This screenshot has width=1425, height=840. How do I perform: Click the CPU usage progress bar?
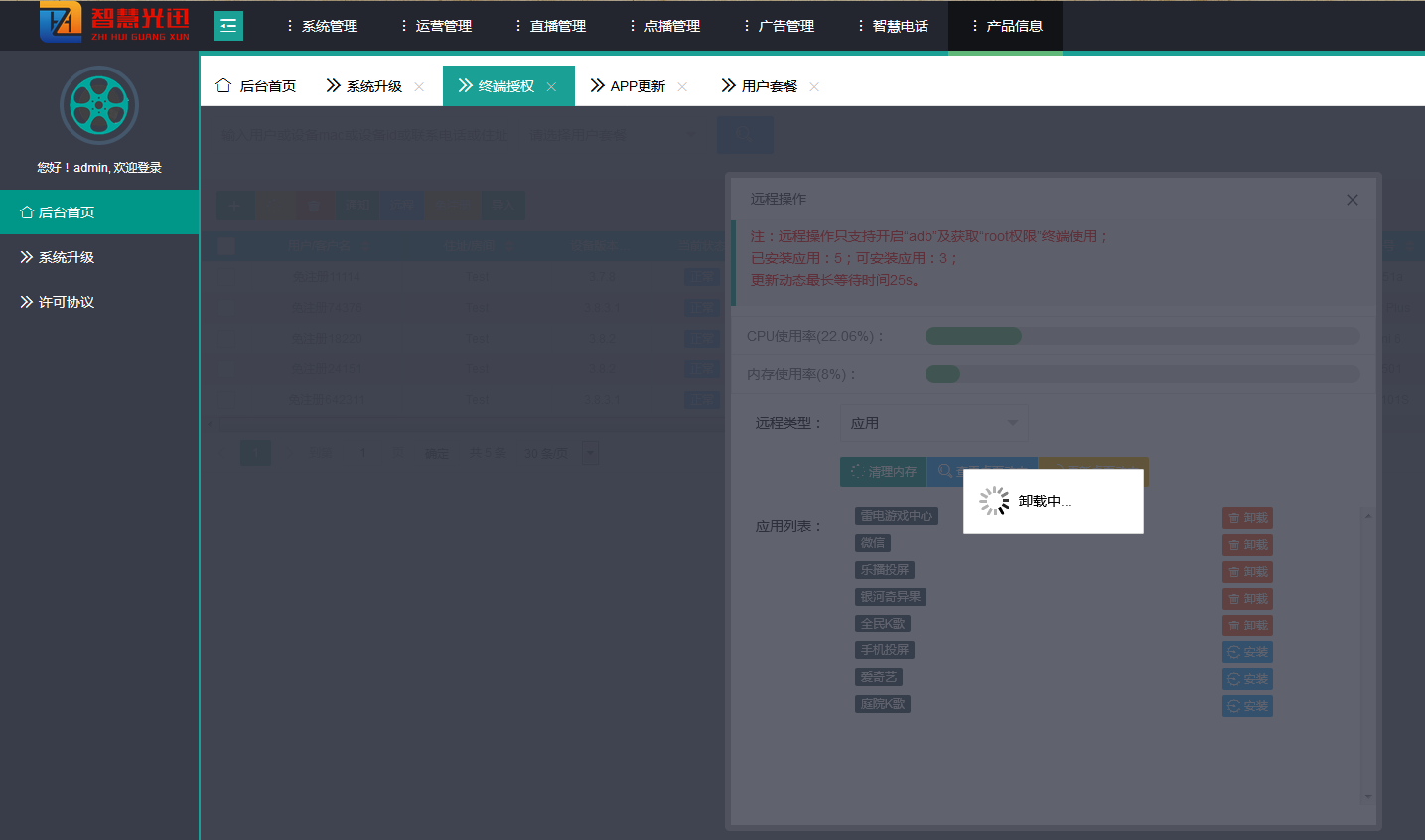(x=1142, y=336)
